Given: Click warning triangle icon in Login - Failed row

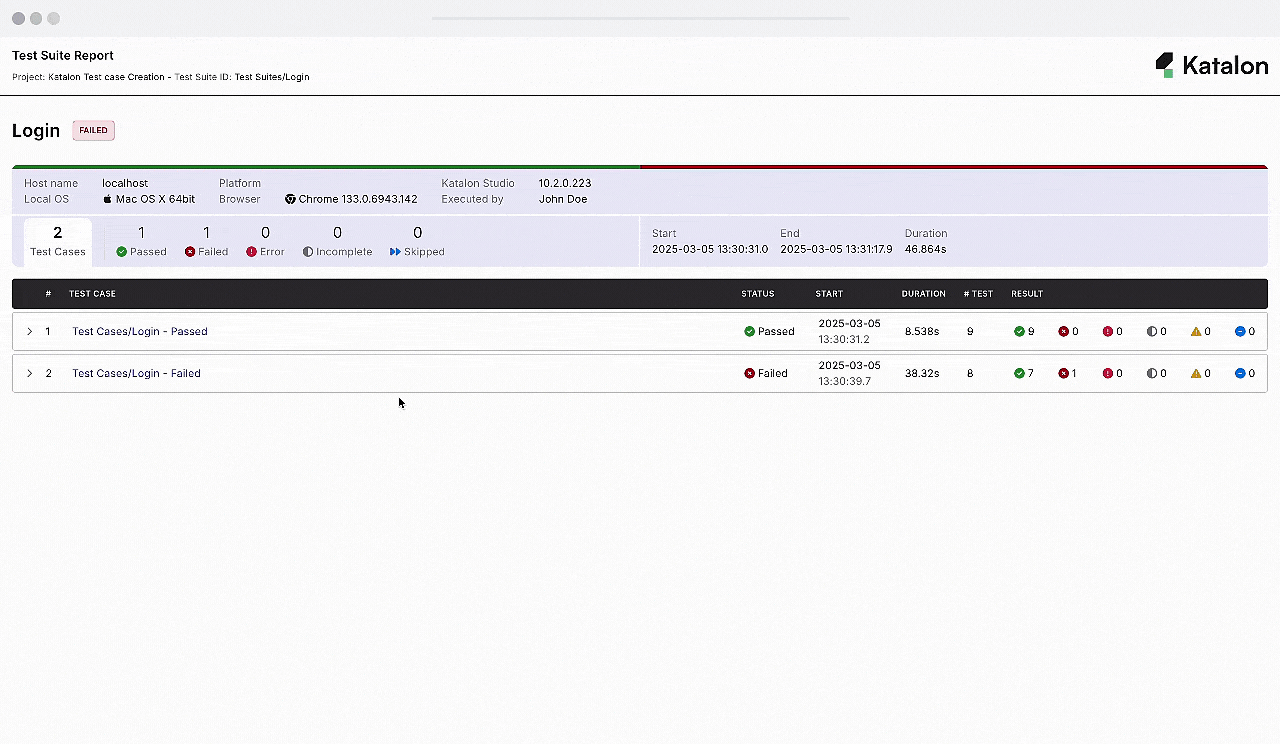Looking at the screenshot, I should pos(1196,373).
